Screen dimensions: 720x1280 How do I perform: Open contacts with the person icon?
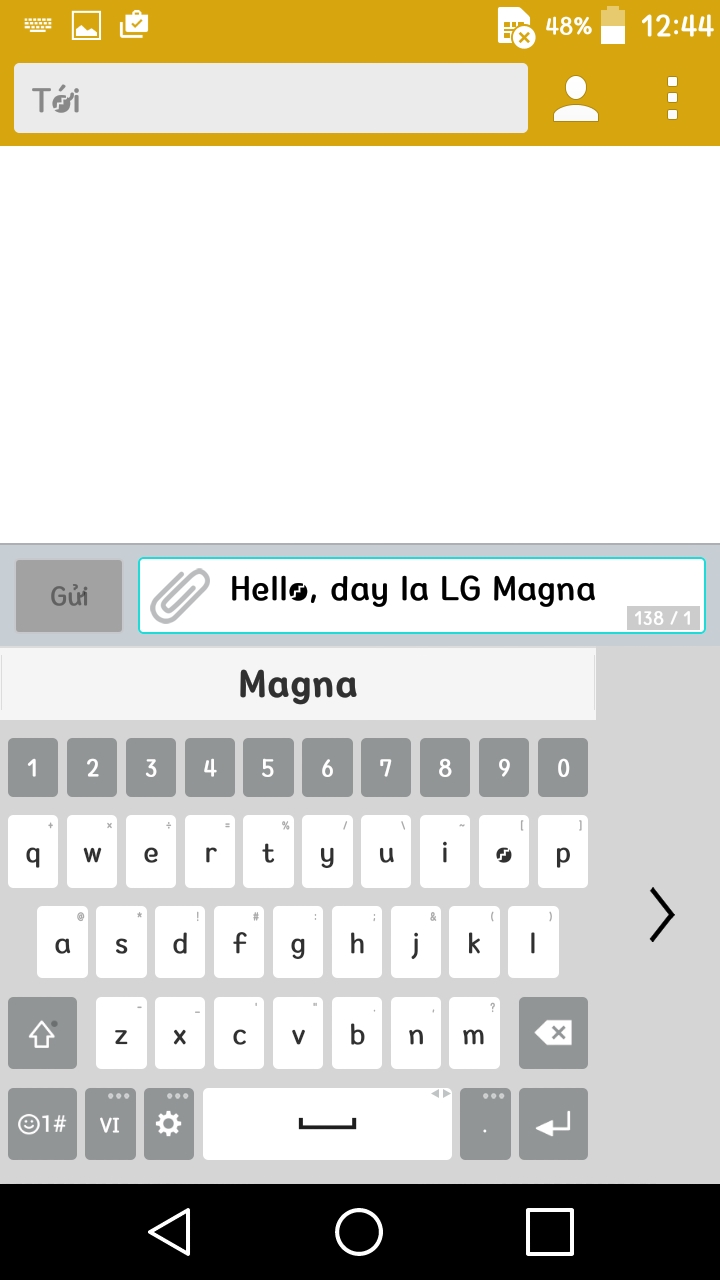(x=574, y=97)
